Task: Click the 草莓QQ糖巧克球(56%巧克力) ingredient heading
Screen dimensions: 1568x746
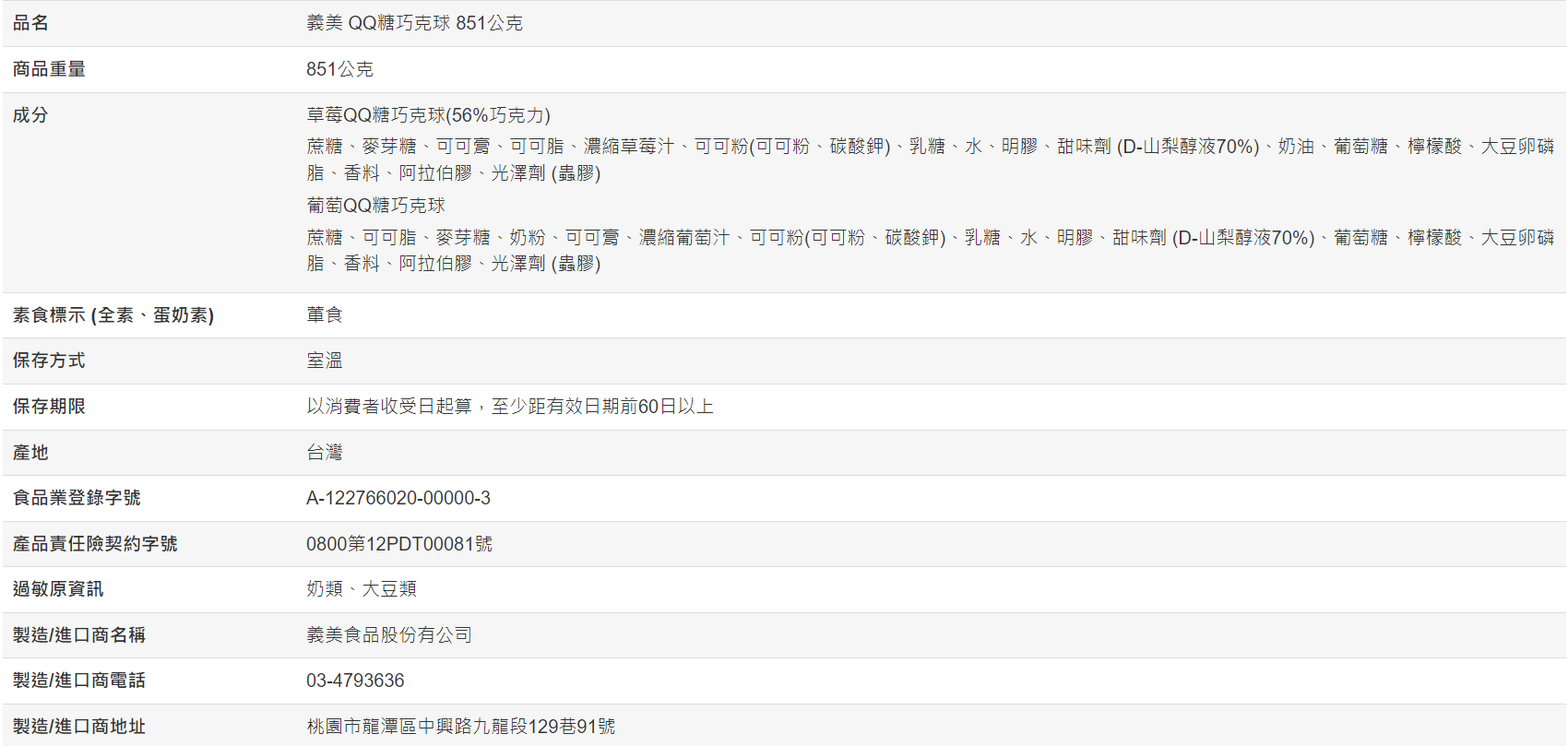Action: coord(428,115)
